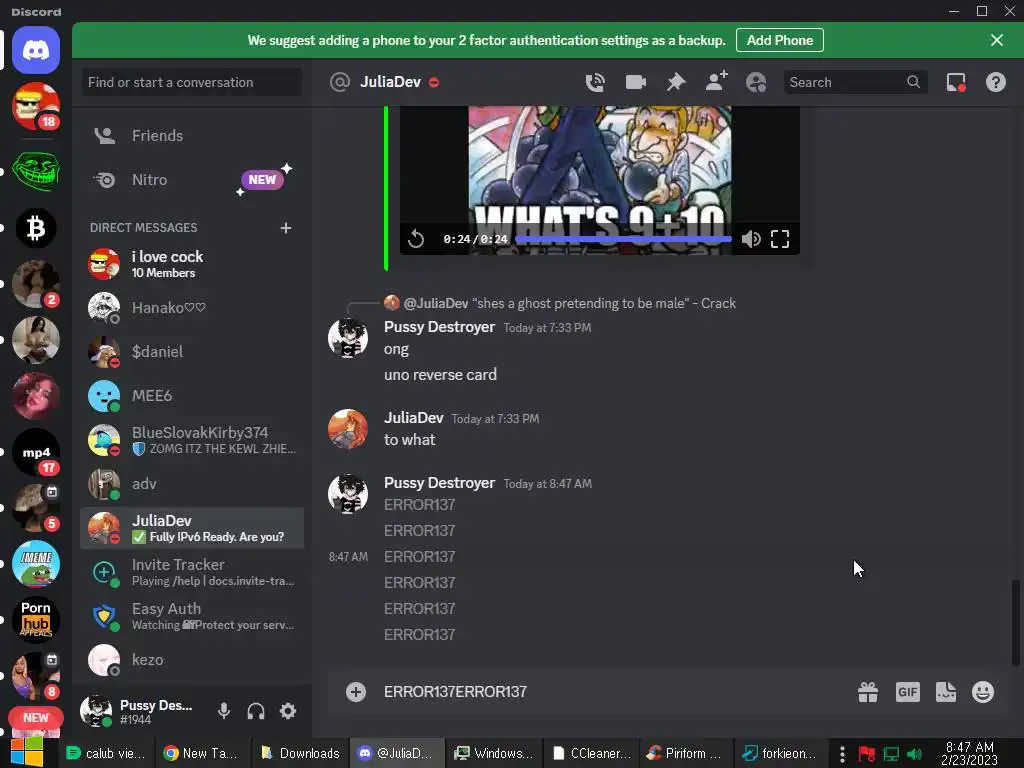1024x768 pixels.
Task: Open the sticker picker
Action: point(946,692)
